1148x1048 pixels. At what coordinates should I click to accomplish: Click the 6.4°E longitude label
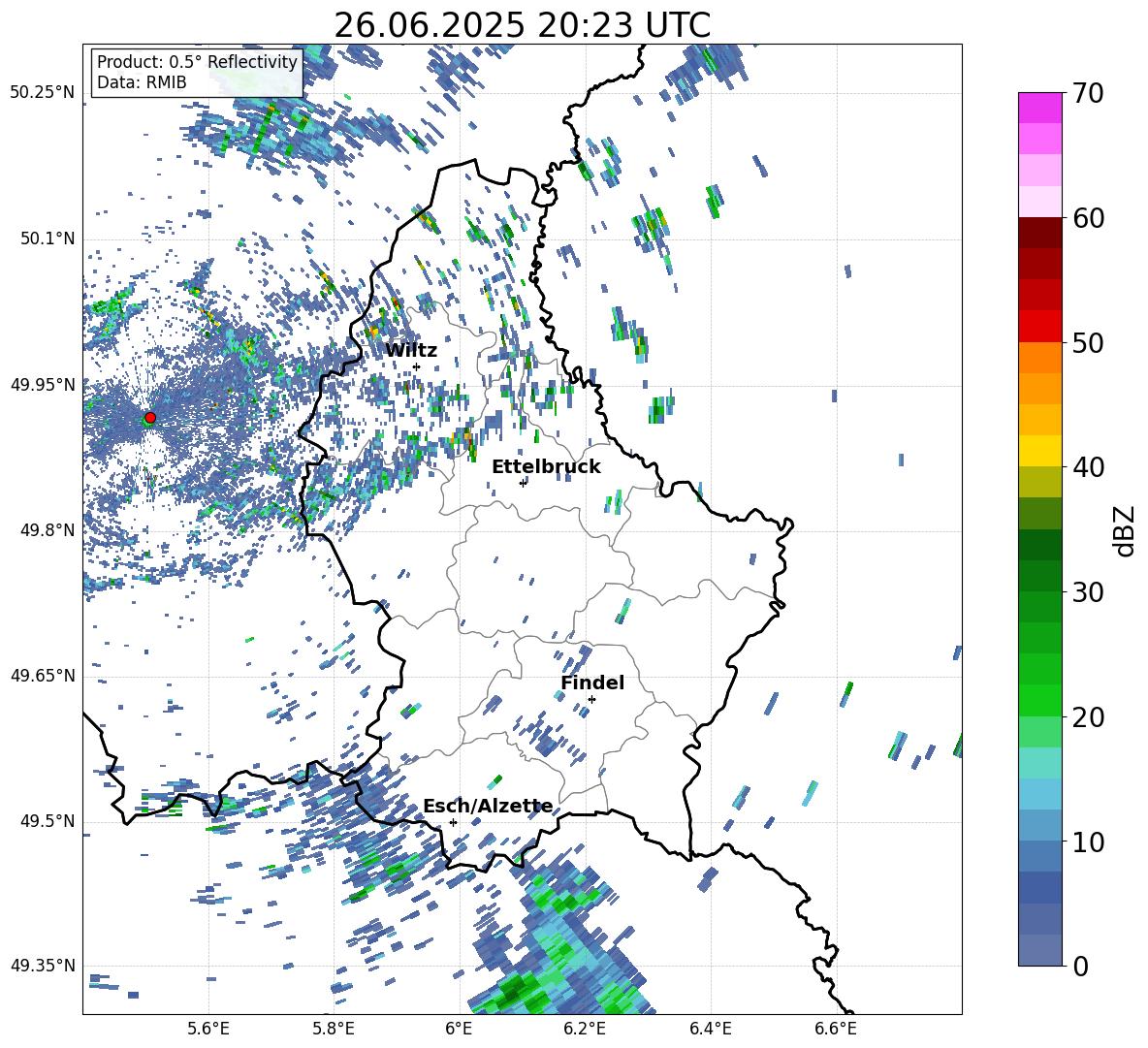[x=710, y=1029]
